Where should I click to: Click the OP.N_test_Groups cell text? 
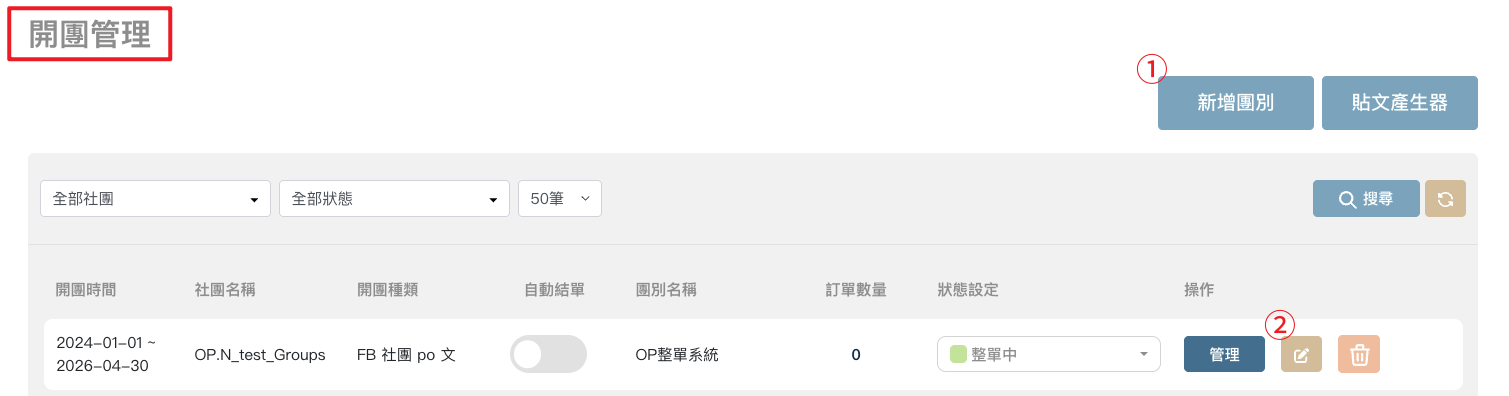(260, 354)
